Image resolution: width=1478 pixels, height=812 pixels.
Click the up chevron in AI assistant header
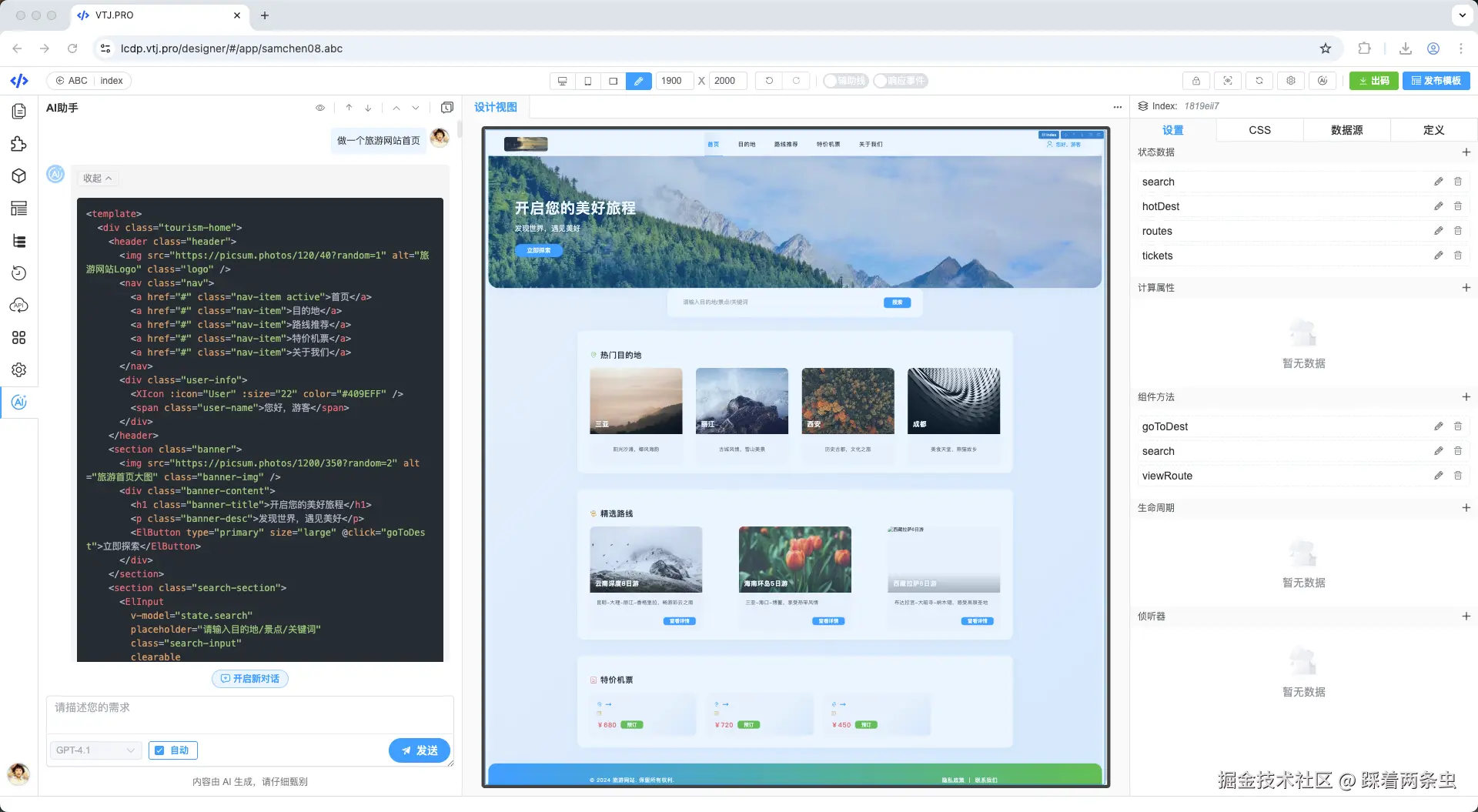396,108
